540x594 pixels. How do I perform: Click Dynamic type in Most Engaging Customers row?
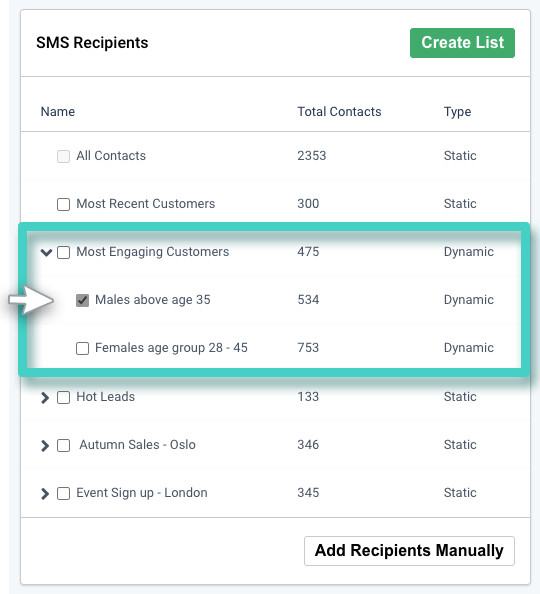pyautogui.click(x=469, y=252)
